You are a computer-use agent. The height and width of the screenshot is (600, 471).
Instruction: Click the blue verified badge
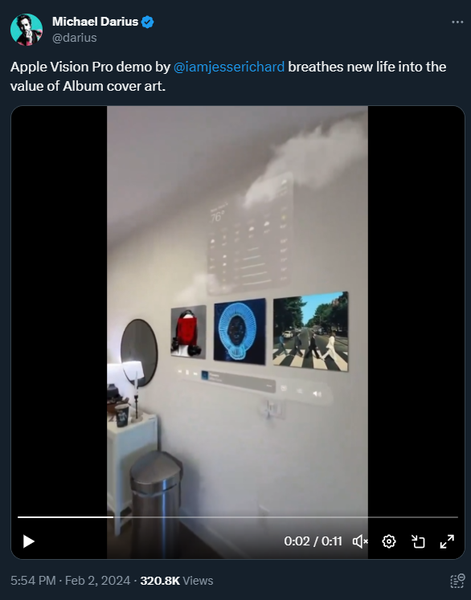(x=148, y=22)
